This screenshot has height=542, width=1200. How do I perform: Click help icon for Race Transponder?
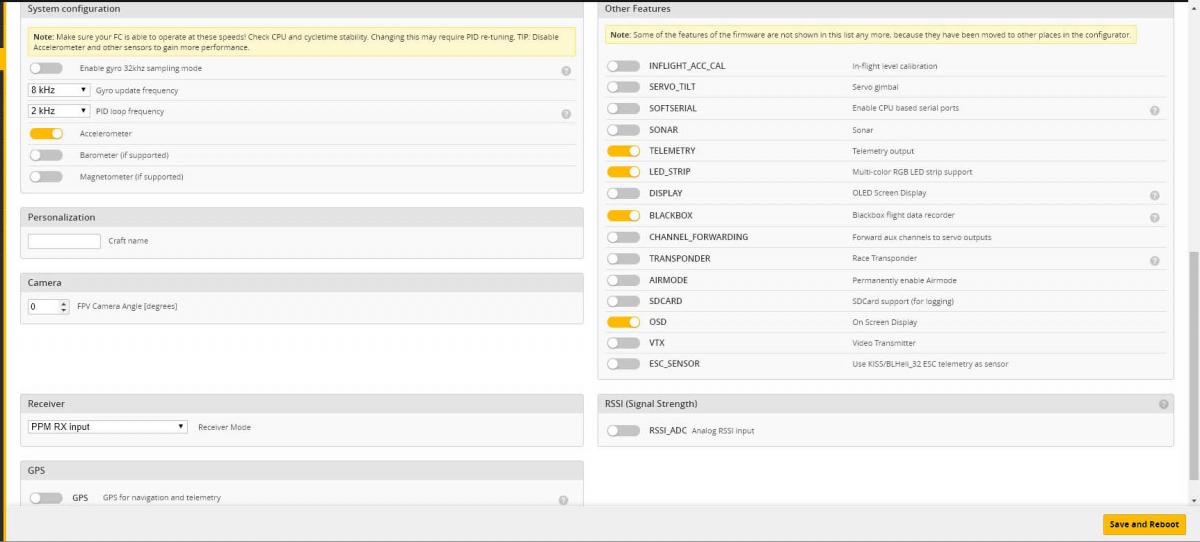(x=1154, y=261)
